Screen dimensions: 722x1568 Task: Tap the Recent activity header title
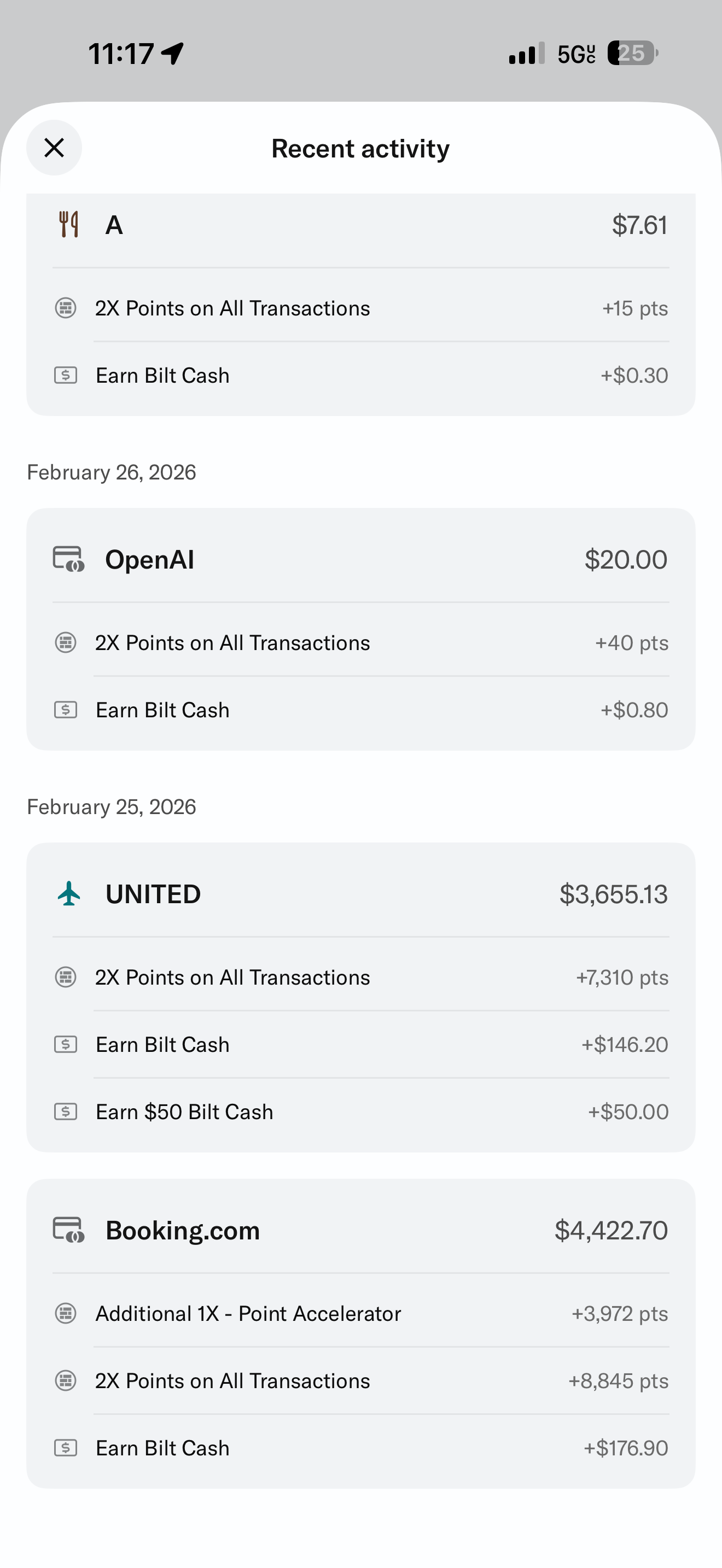point(360,149)
